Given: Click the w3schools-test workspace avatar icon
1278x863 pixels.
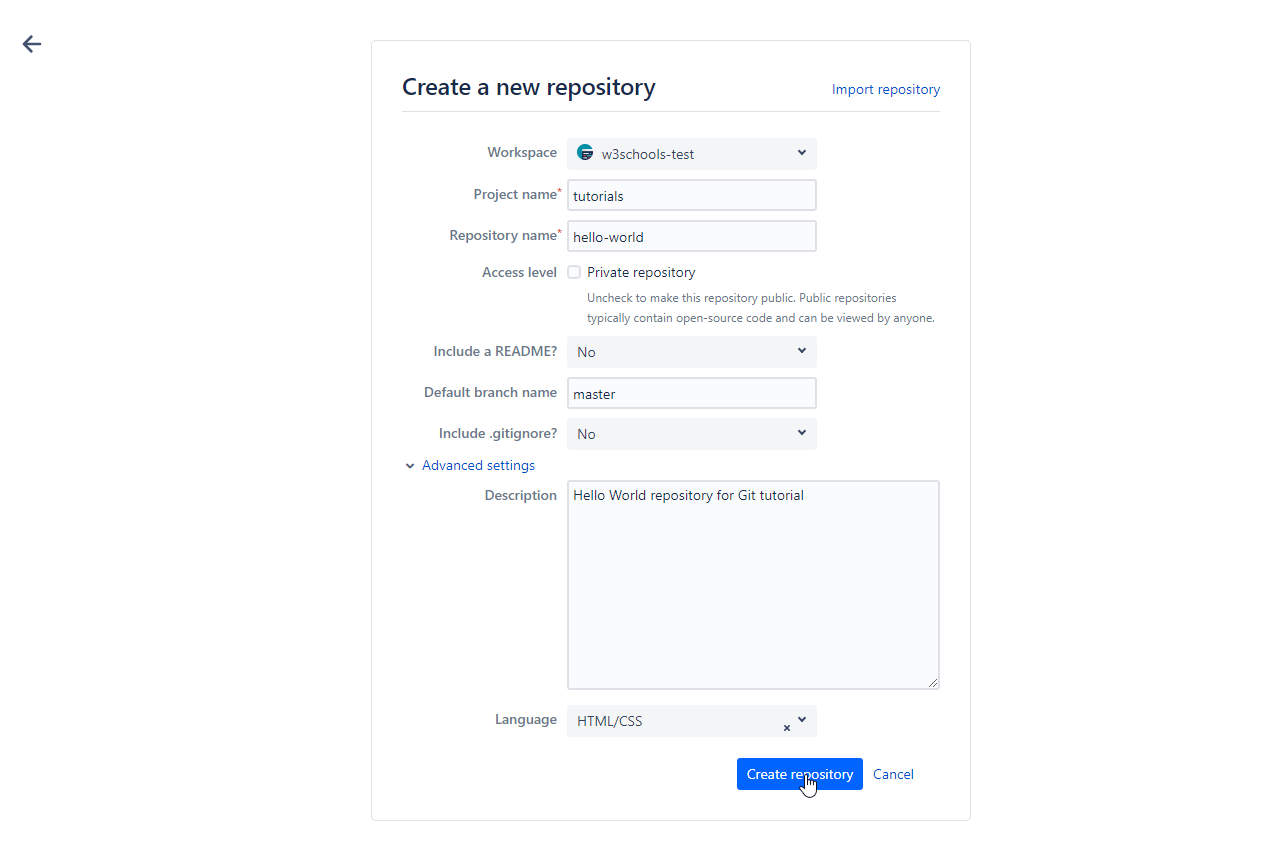Looking at the screenshot, I should pos(585,153).
